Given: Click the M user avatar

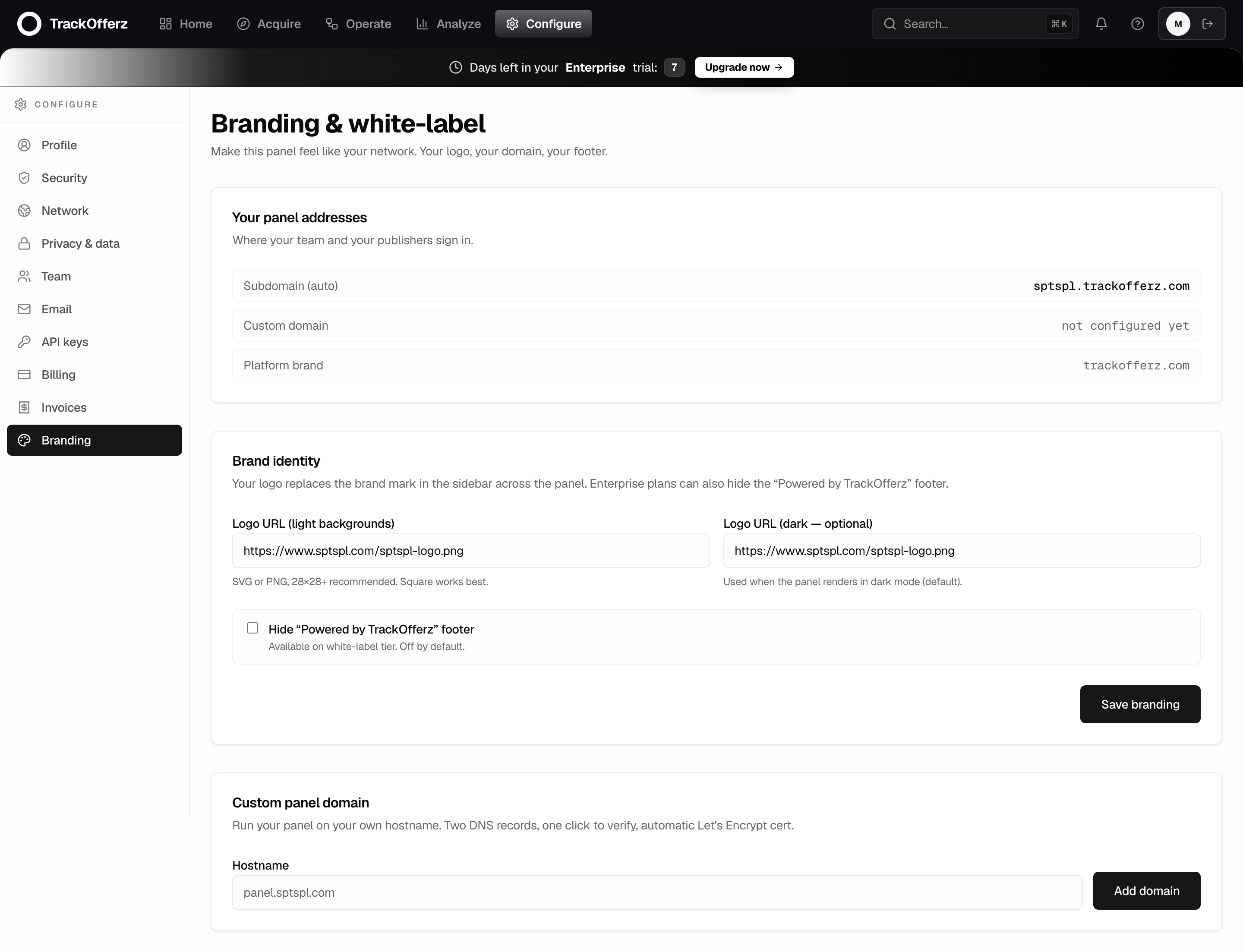Looking at the screenshot, I should [1178, 24].
